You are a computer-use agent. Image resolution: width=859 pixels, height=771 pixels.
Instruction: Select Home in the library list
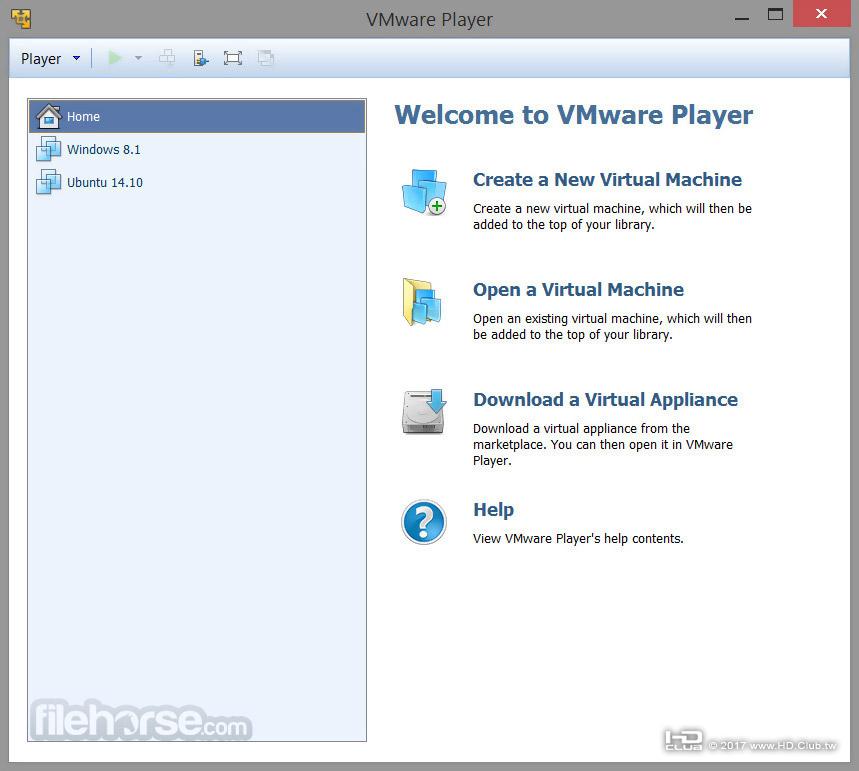(x=197, y=116)
